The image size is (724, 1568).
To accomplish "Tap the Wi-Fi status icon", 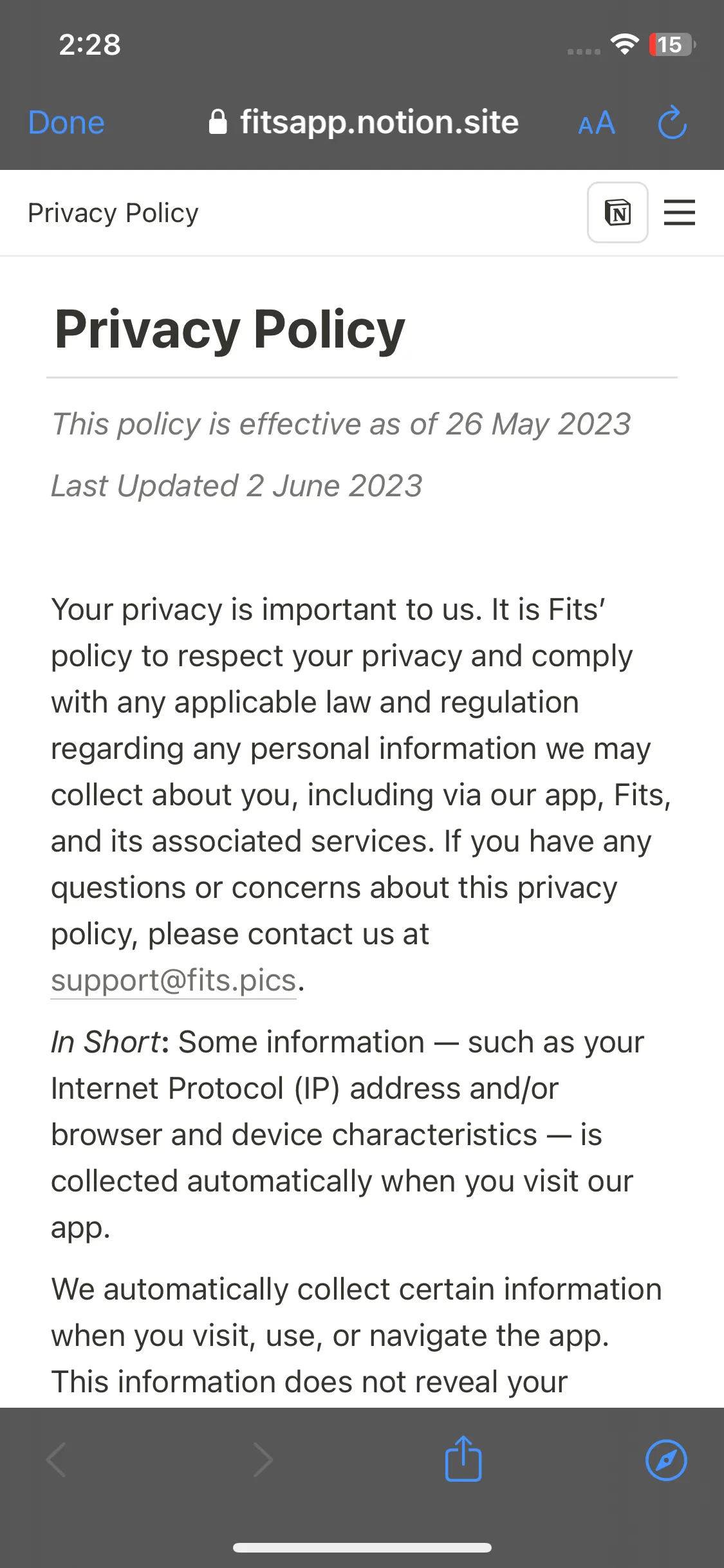I will click(624, 44).
